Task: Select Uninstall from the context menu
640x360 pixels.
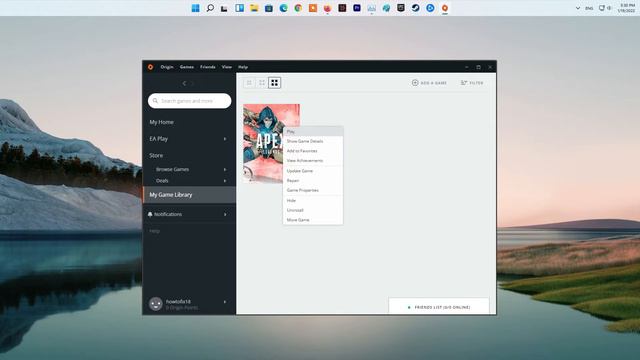Action: click(313, 210)
